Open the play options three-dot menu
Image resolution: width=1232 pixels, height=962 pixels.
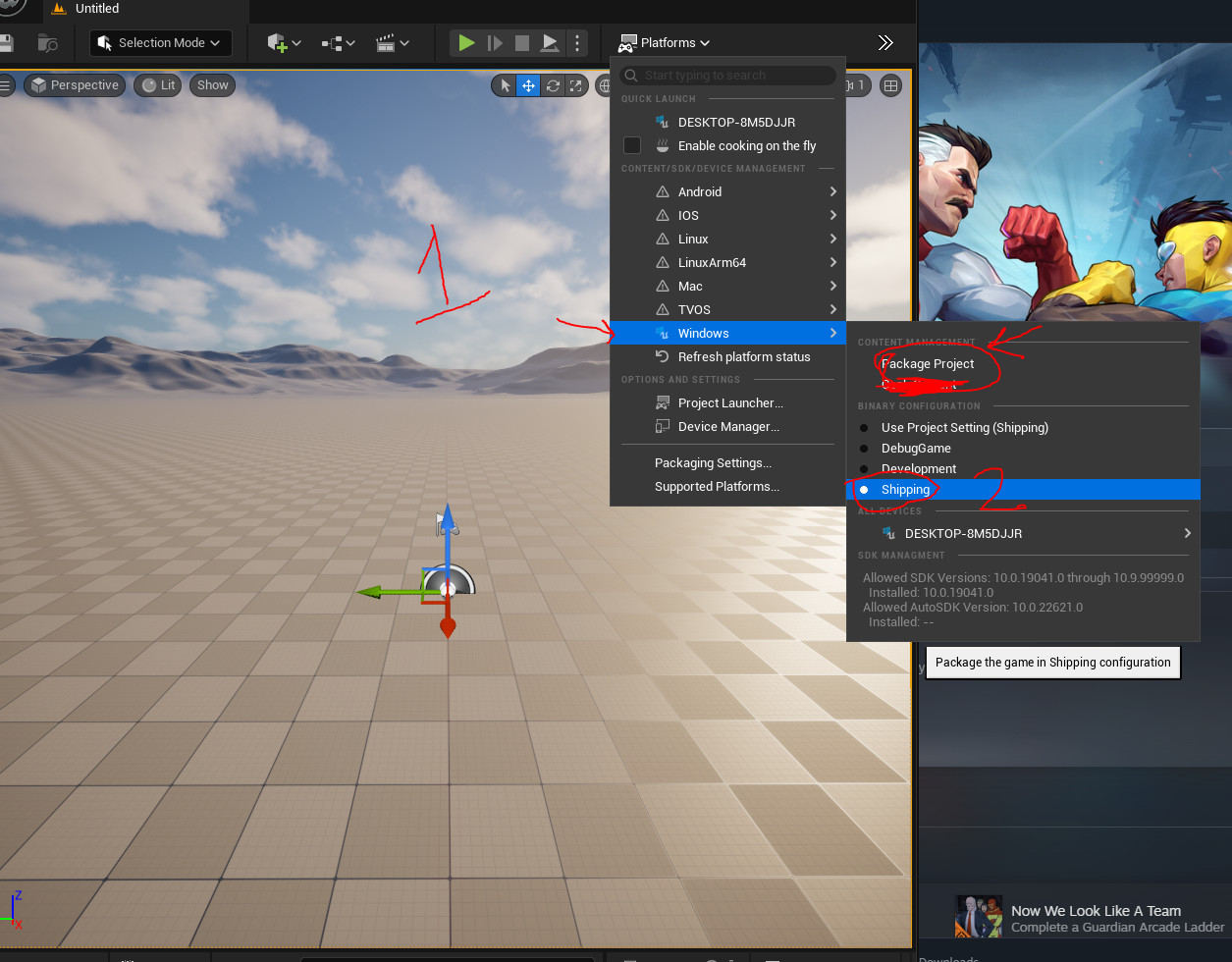pos(577,43)
